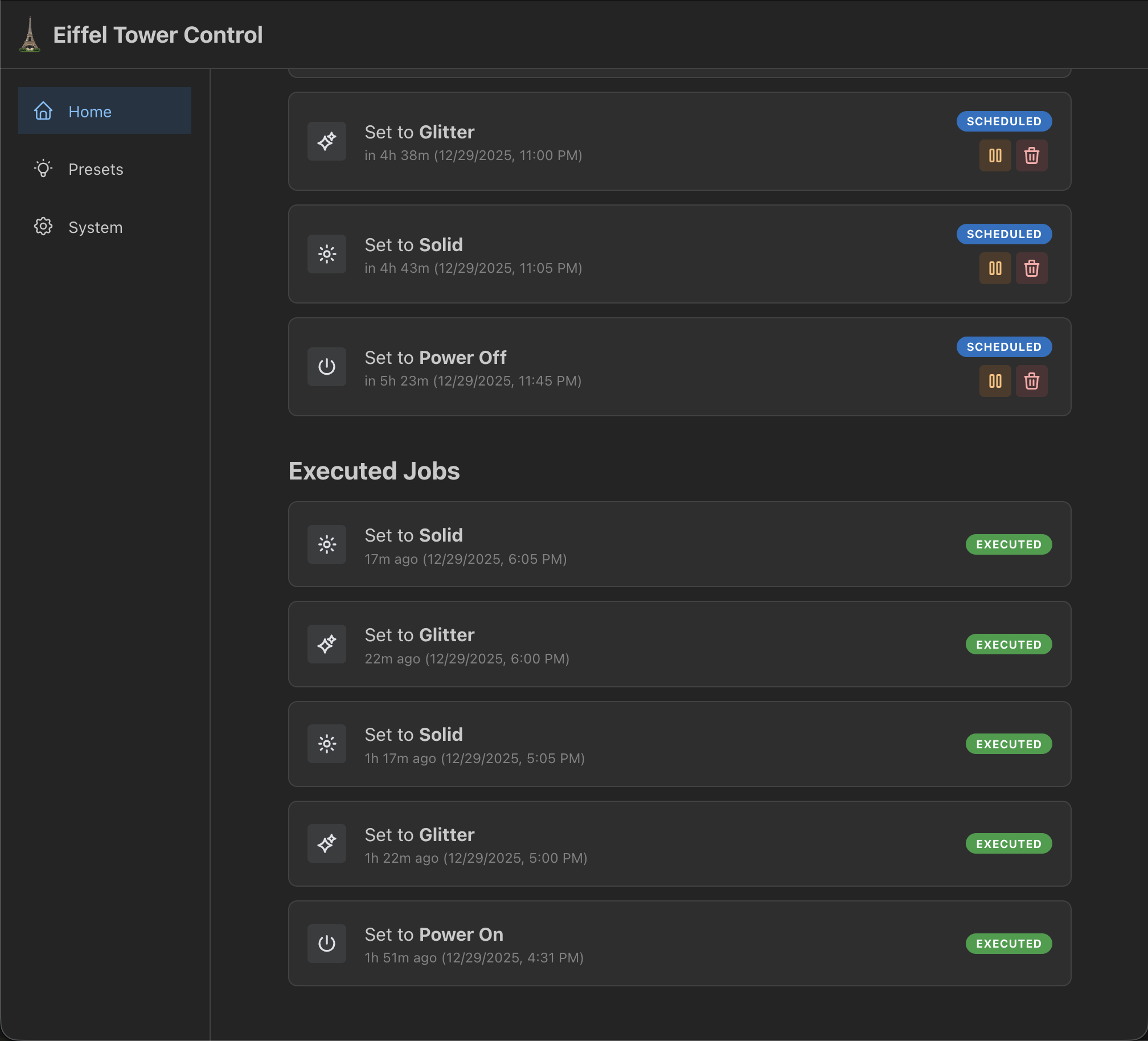Image resolution: width=1148 pixels, height=1041 pixels.
Task: Pause the scheduled Glitter job
Action: click(x=995, y=155)
